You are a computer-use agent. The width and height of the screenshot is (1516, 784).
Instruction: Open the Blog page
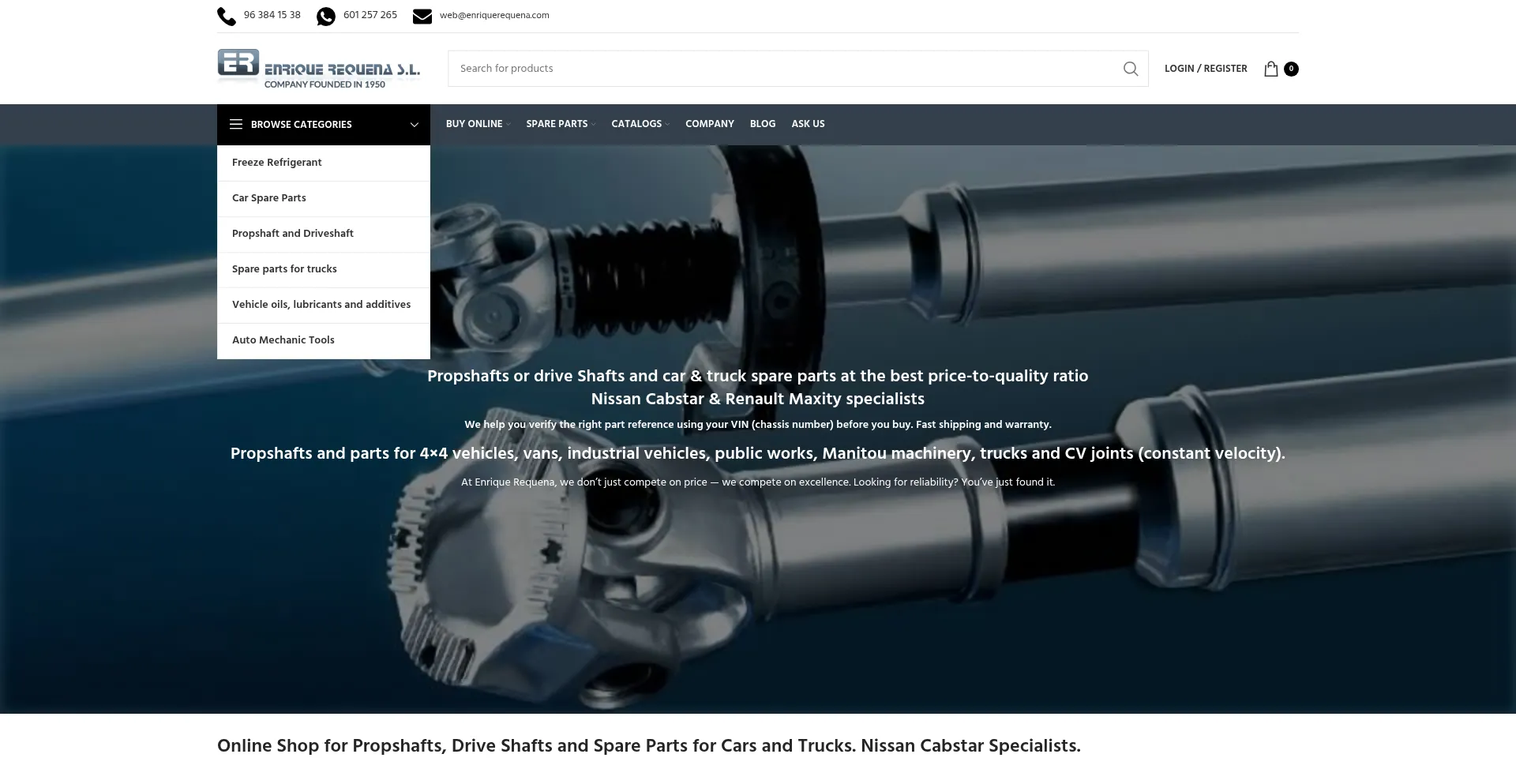(763, 124)
